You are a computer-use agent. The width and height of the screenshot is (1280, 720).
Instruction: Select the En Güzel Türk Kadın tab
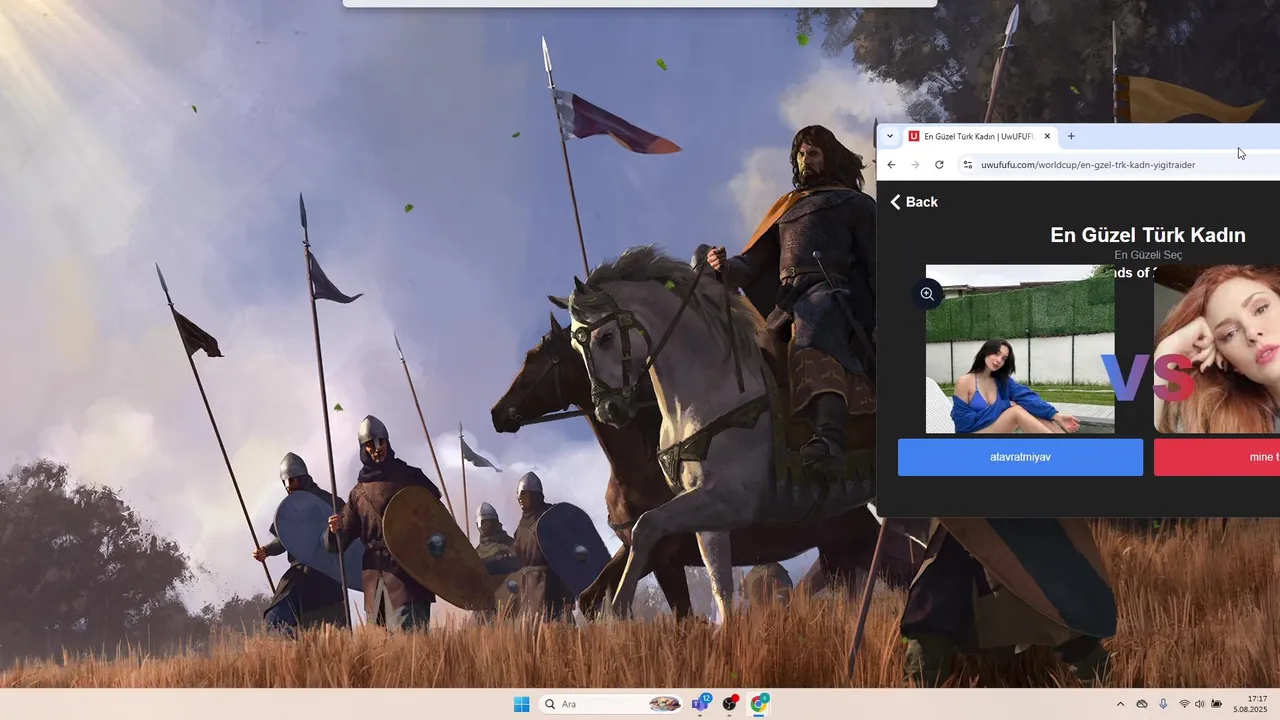click(x=980, y=136)
